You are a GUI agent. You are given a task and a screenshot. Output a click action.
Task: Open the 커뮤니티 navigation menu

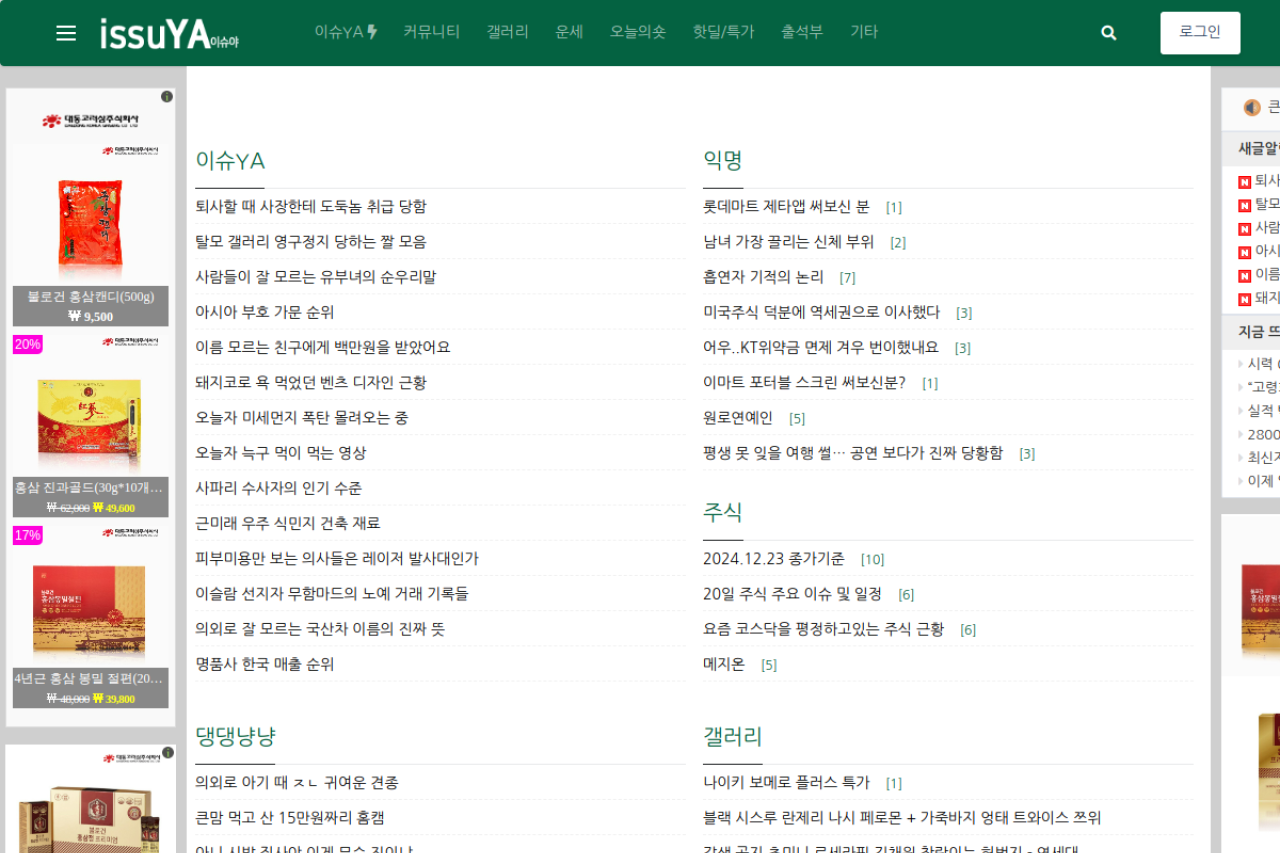(431, 32)
